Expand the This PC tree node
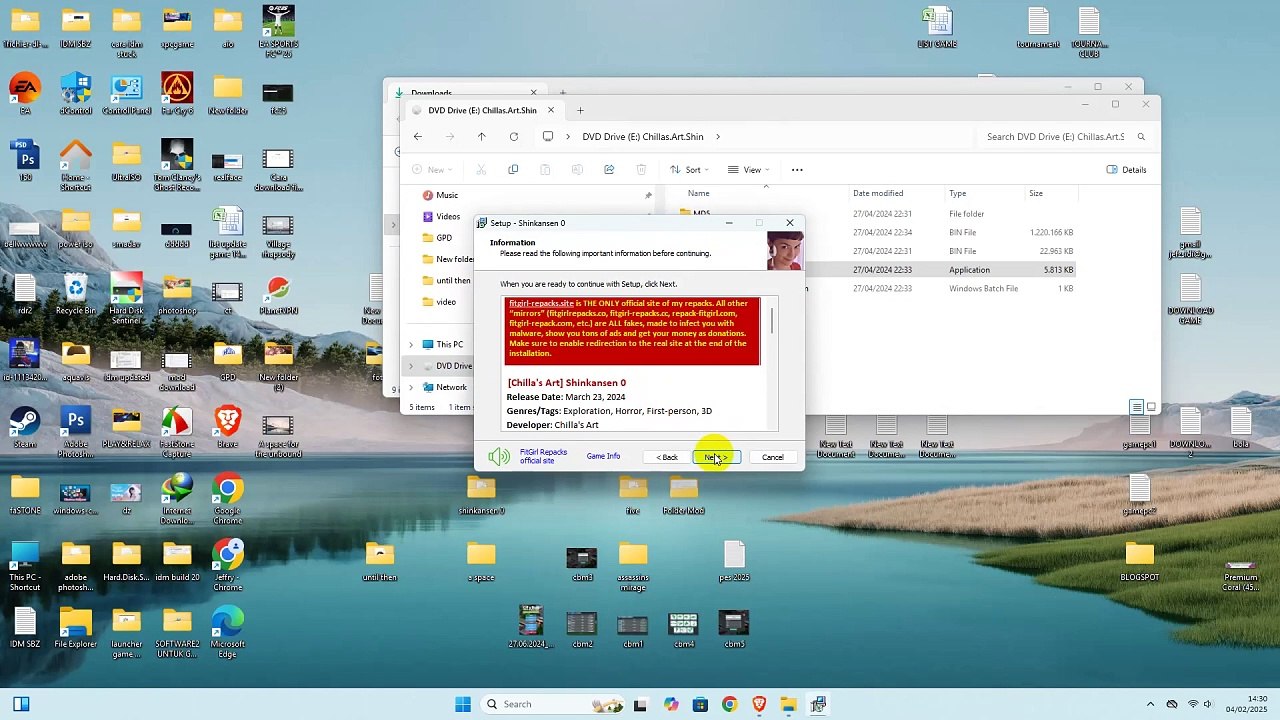Screen dimensions: 1280x720 410,345
